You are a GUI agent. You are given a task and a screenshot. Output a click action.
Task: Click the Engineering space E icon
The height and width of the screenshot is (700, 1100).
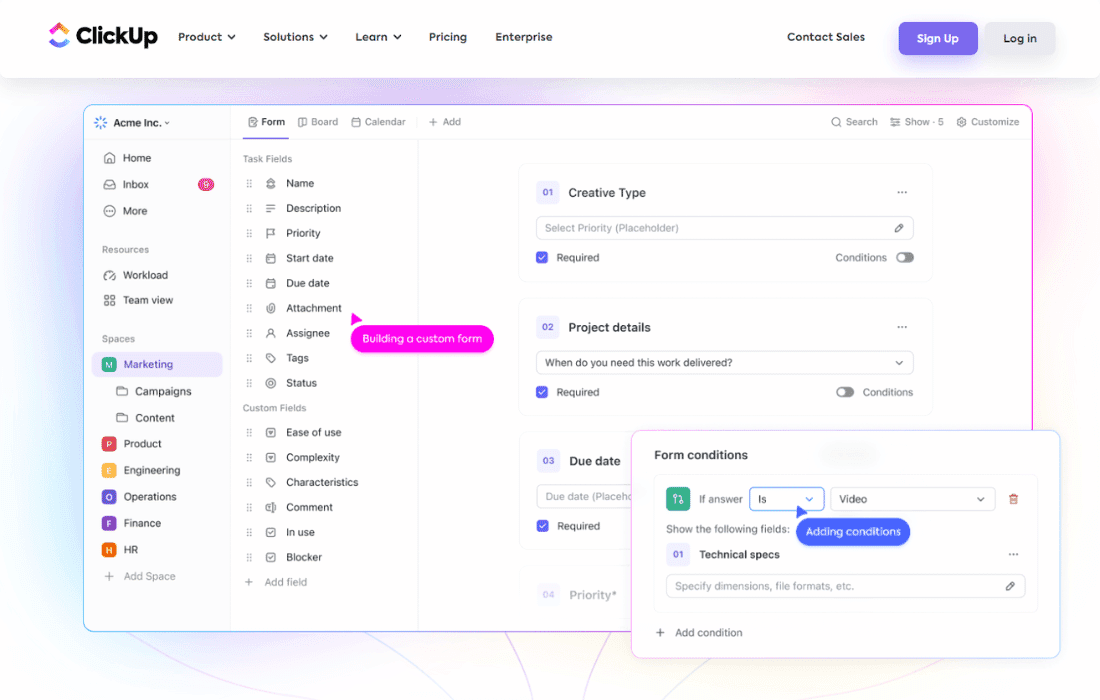point(109,471)
